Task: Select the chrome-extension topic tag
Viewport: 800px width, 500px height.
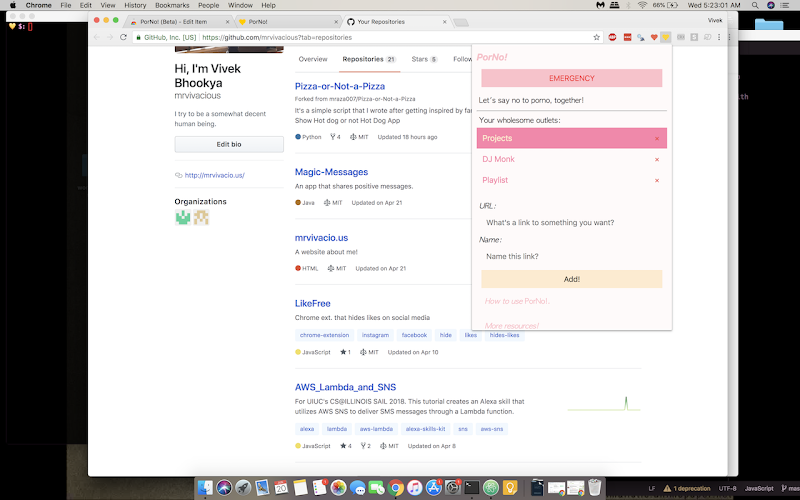Action: [x=324, y=335]
